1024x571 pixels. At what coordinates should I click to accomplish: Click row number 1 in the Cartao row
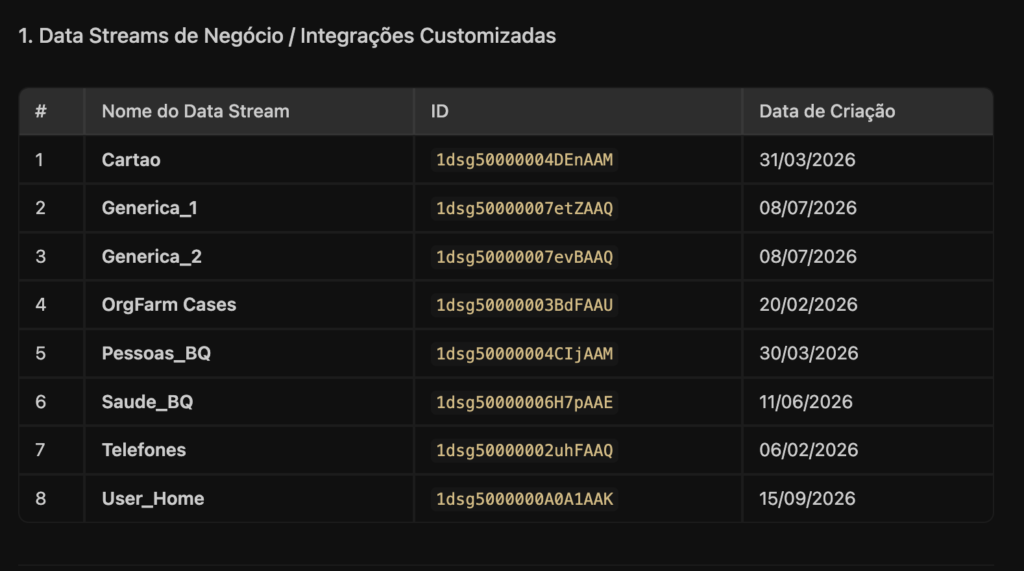[x=39, y=160]
